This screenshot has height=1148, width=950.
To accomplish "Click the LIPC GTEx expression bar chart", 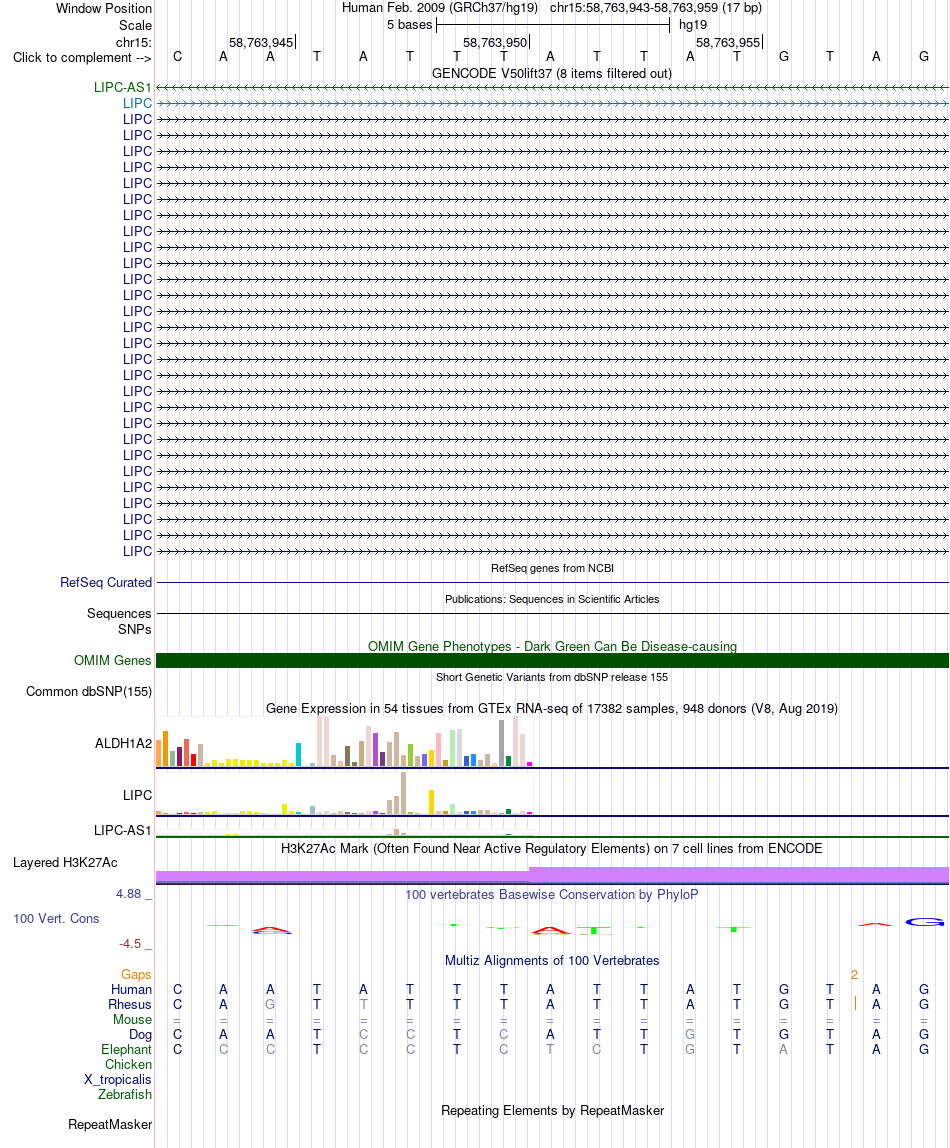I will (344, 794).
